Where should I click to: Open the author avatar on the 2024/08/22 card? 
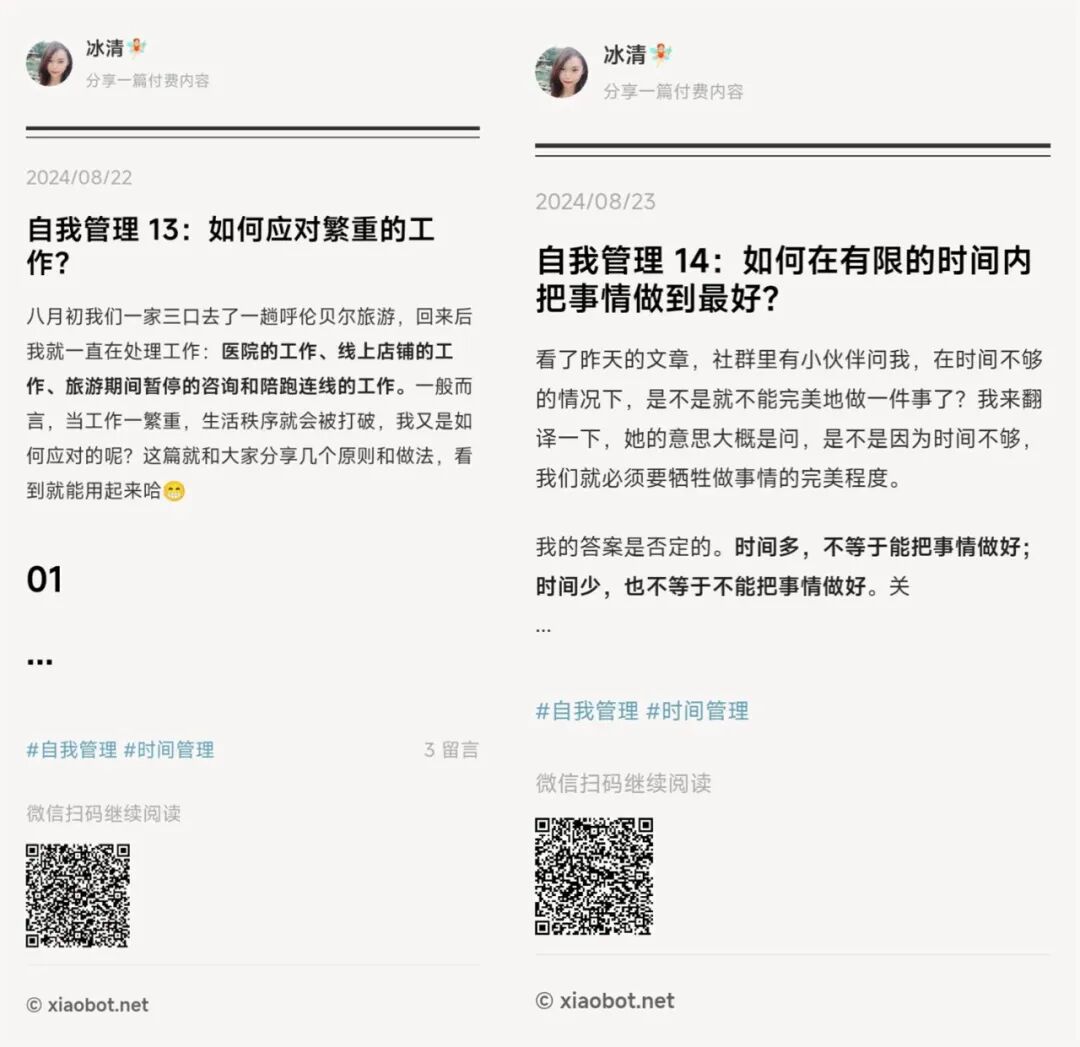49,63
